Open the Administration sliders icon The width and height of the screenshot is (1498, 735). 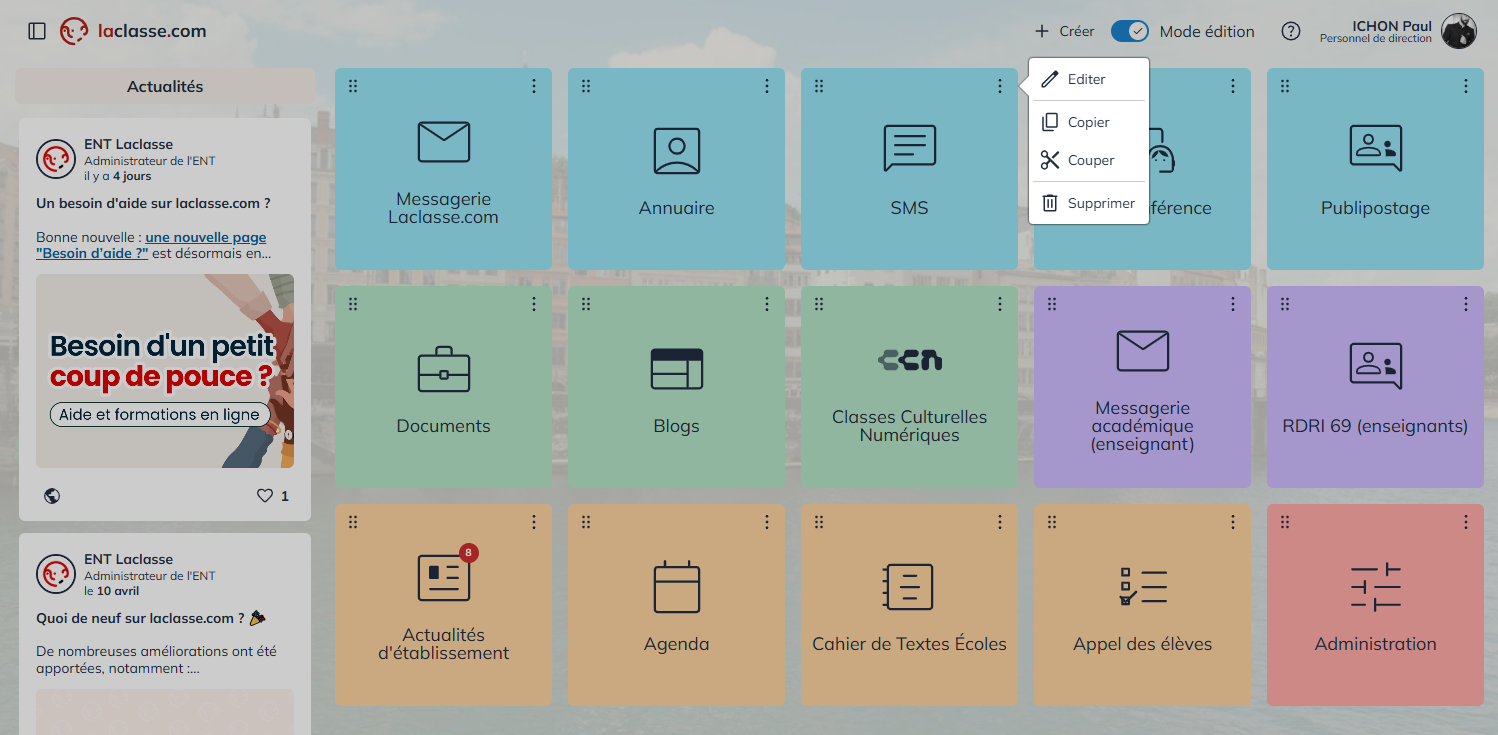click(1375, 587)
